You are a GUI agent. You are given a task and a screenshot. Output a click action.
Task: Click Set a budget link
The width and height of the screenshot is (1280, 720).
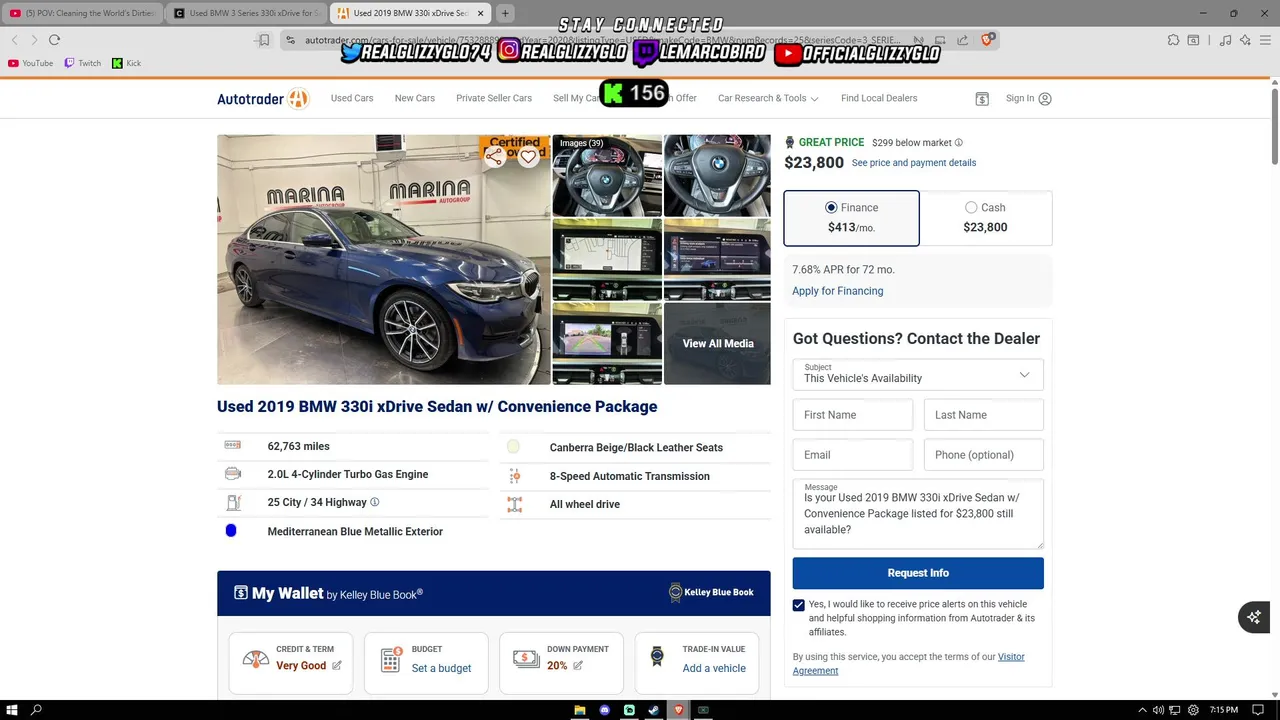tap(441, 668)
